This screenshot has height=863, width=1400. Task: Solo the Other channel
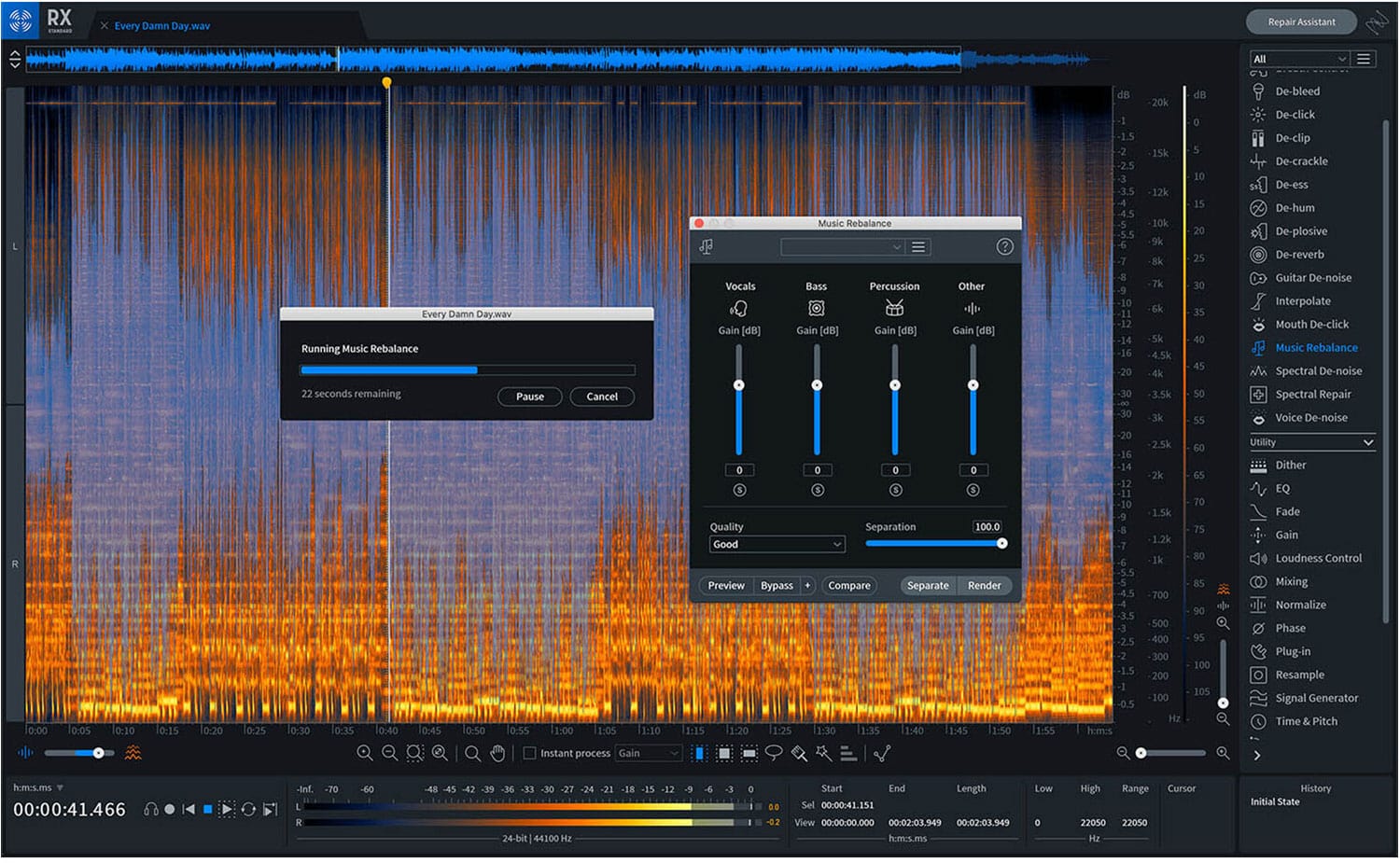[x=973, y=491]
